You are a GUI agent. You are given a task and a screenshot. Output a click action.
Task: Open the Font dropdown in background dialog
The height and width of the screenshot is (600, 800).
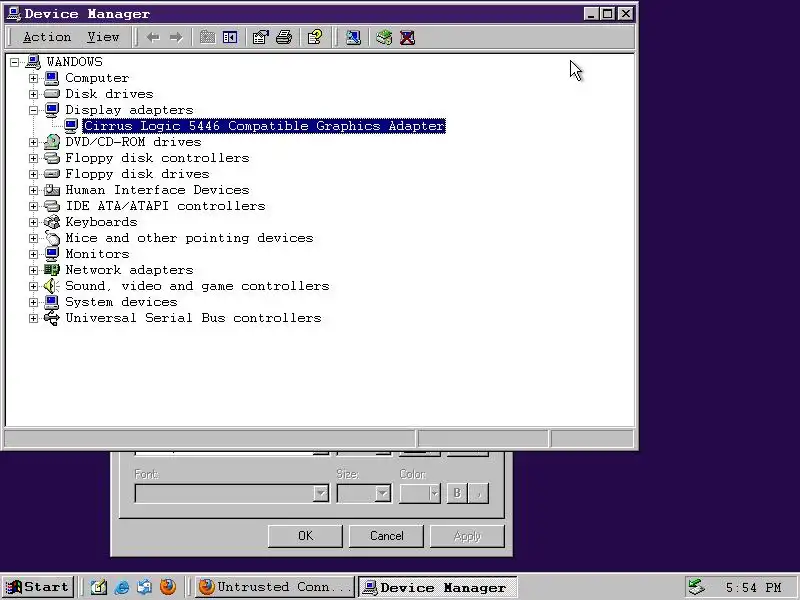coord(320,493)
